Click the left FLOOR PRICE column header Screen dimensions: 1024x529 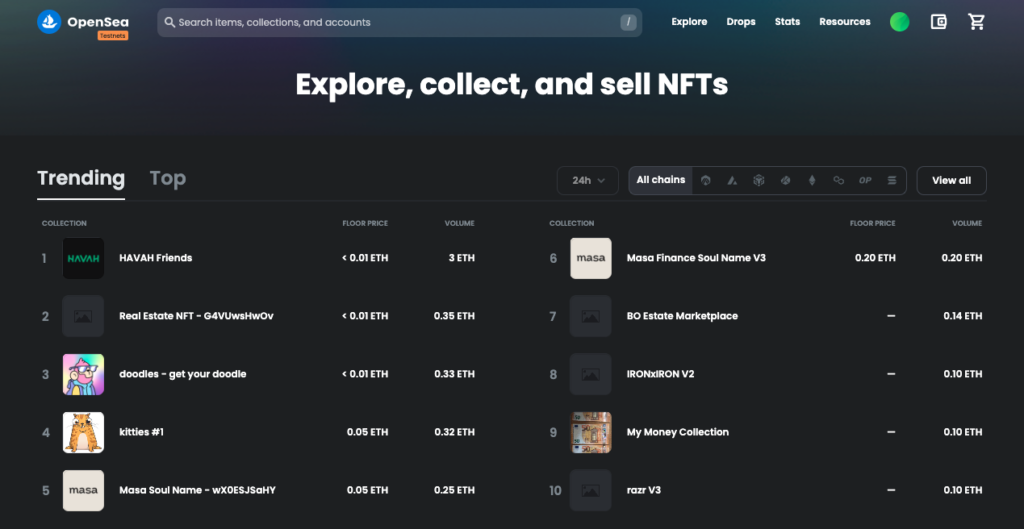pyautogui.click(x=365, y=223)
